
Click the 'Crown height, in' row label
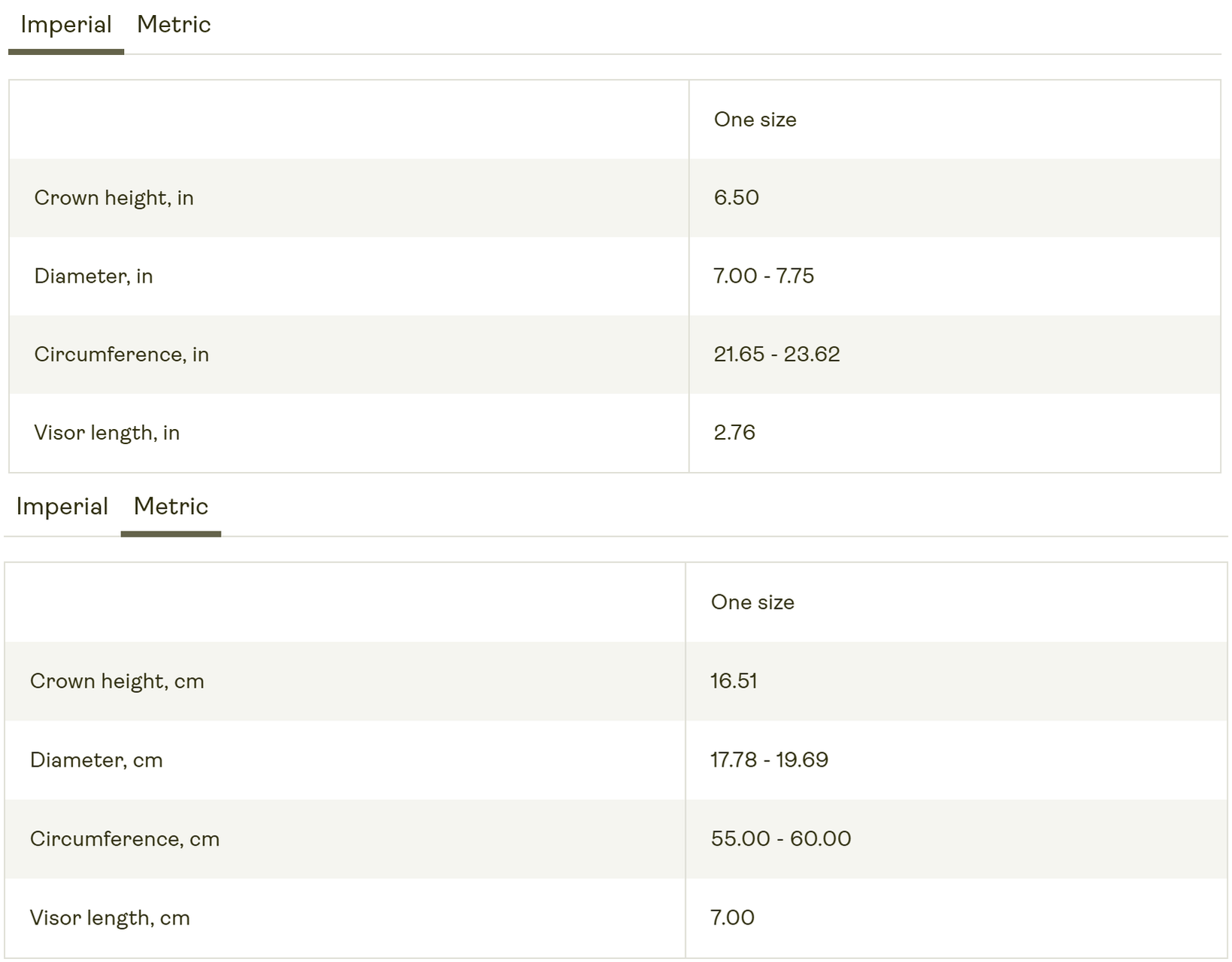tap(114, 198)
